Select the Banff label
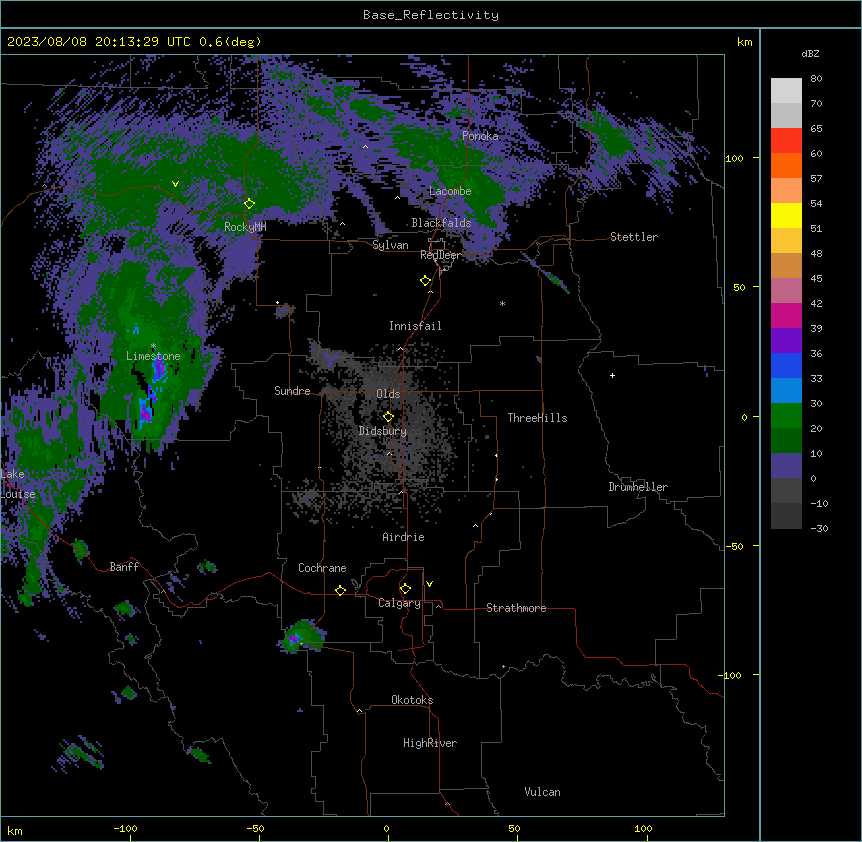The height and width of the screenshot is (842, 862). [x=124, y=567]
